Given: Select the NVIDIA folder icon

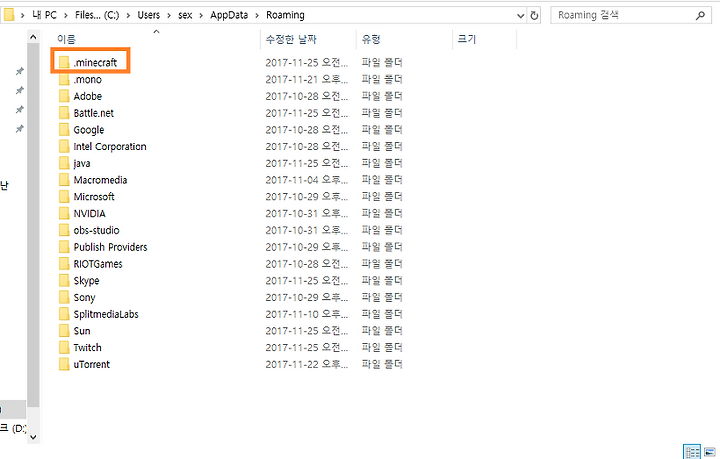Looking at the screenshot, I should pos(64,213).
